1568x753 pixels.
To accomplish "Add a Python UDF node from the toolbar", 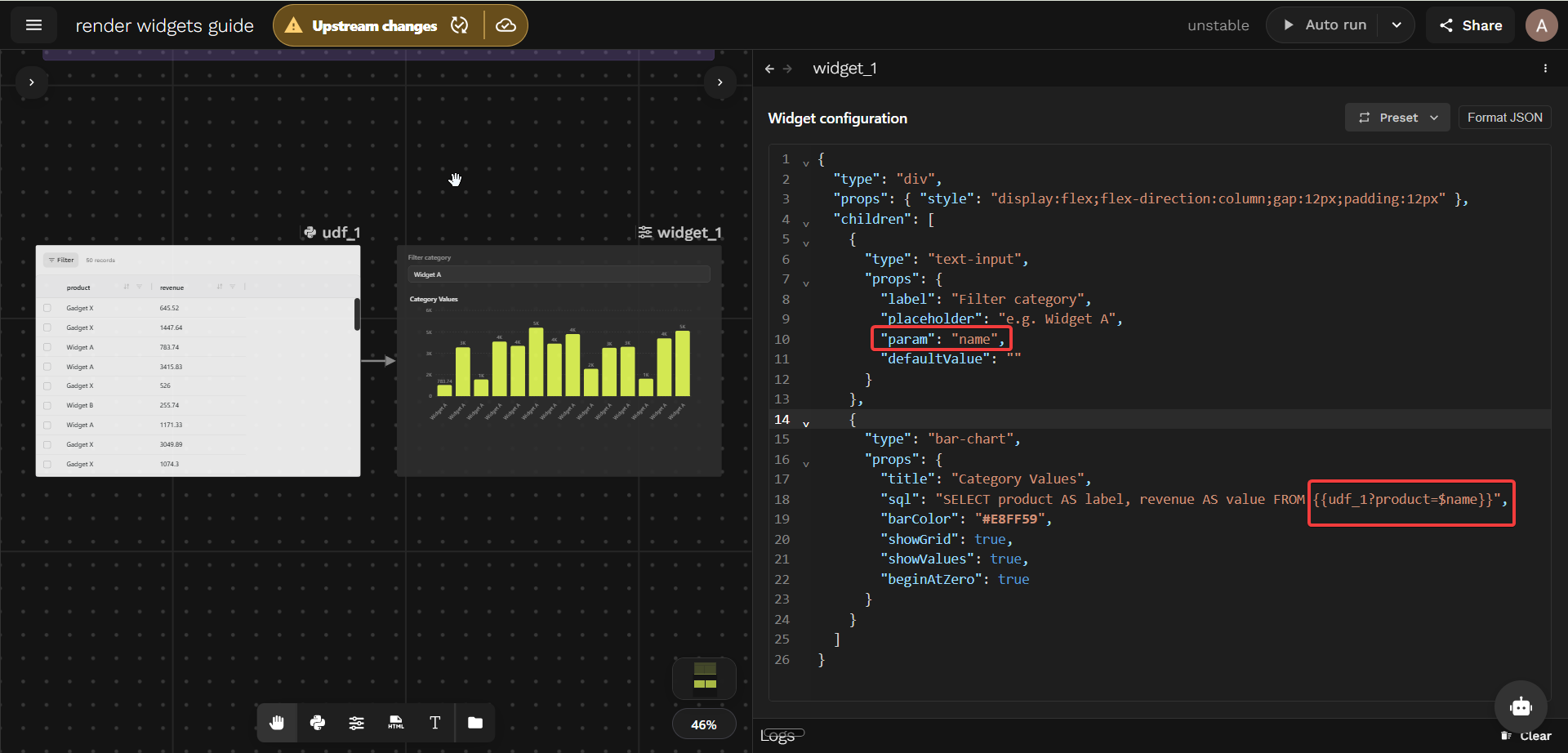I will click(x=318, y=723).
